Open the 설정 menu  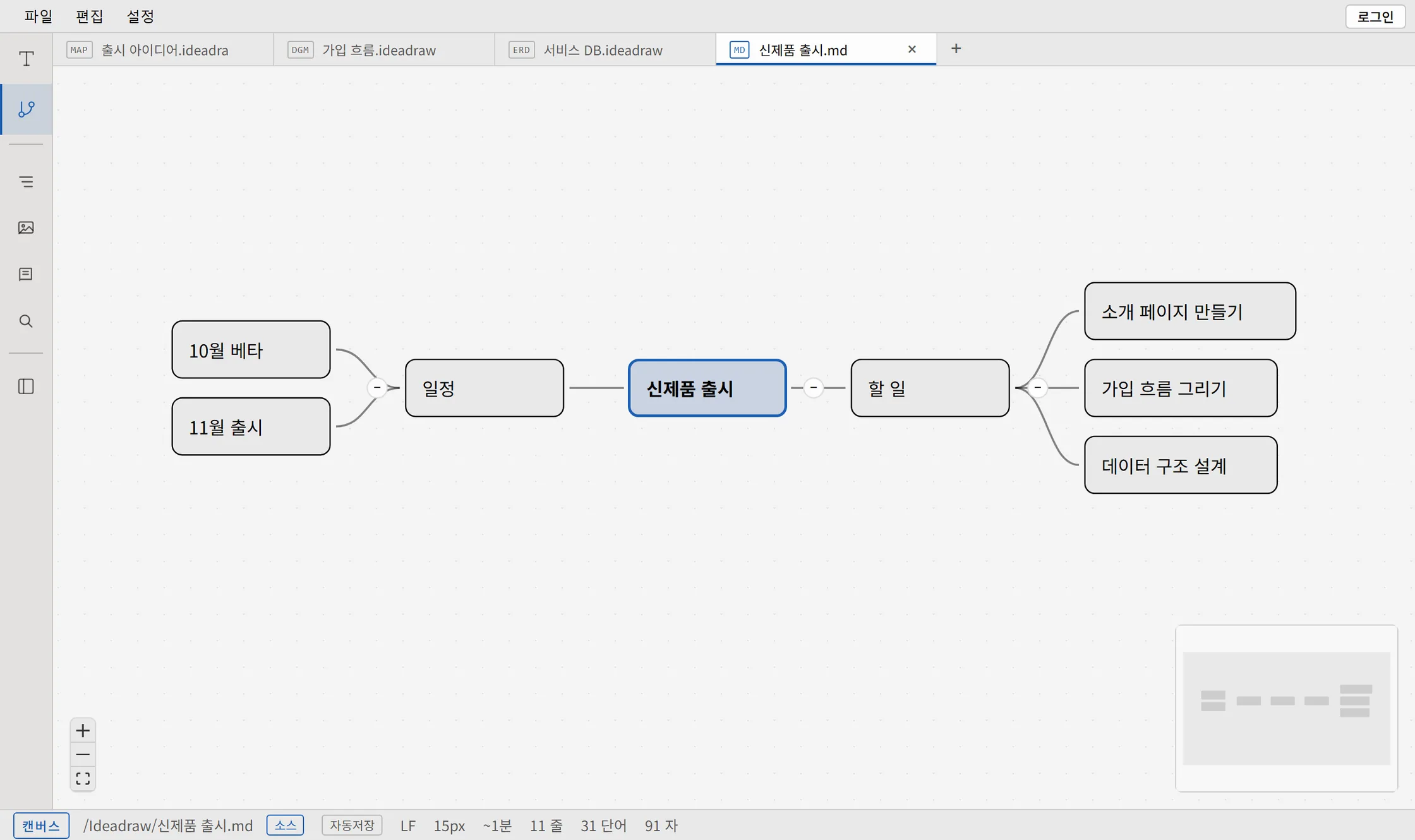(140, 16)
